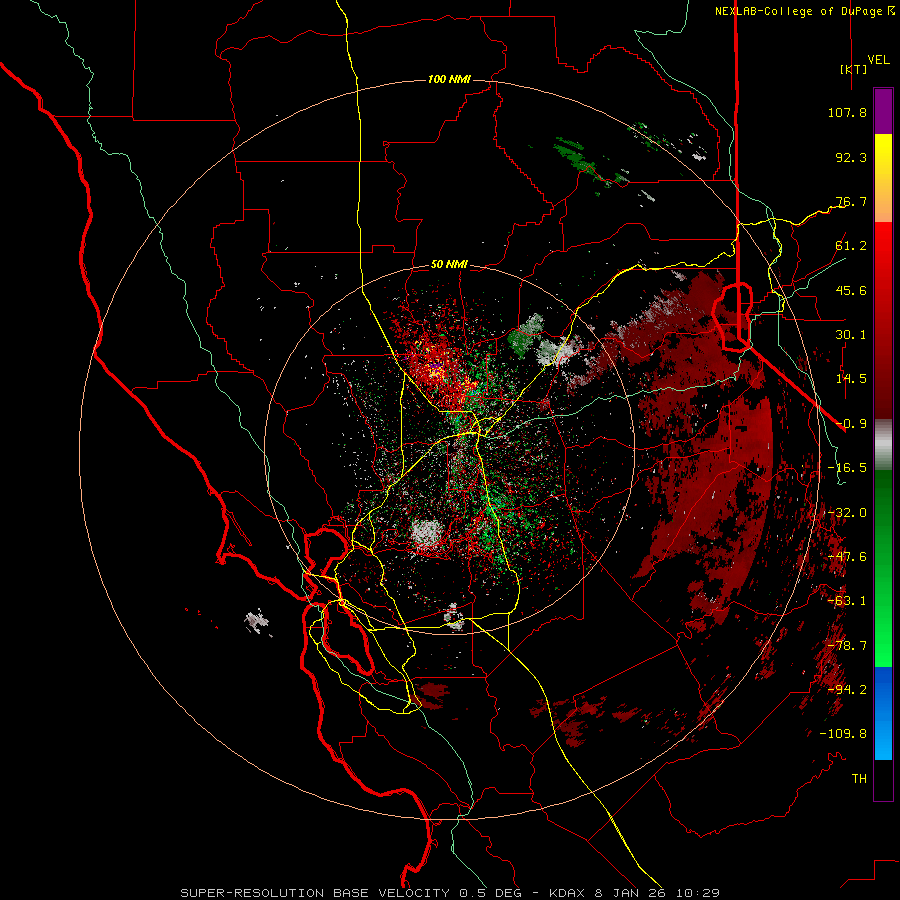Click the 50 NMI range ring label
This screenshot has height=900, width=900.
coord(449,264)
